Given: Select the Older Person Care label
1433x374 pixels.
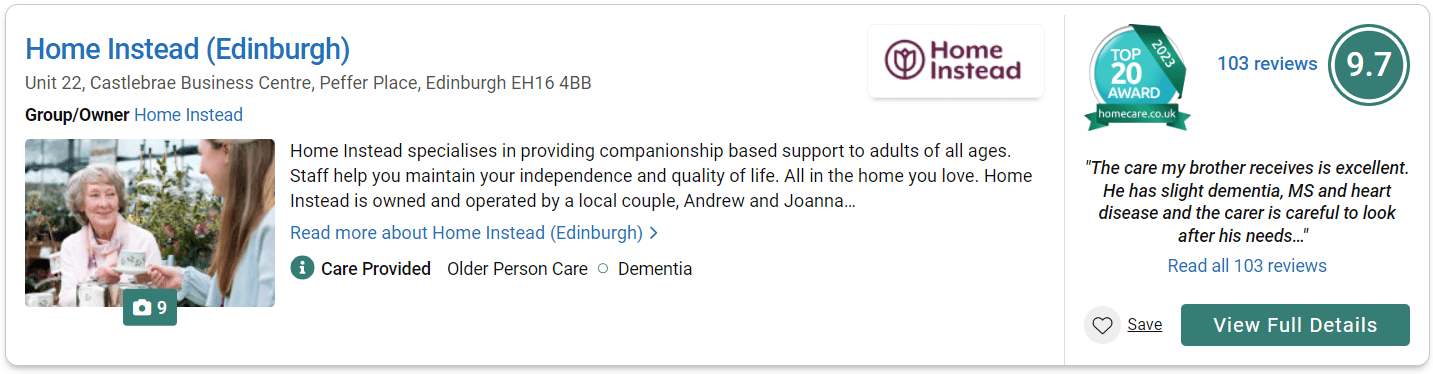Looking at the screenshot, I should click(517, 269).
